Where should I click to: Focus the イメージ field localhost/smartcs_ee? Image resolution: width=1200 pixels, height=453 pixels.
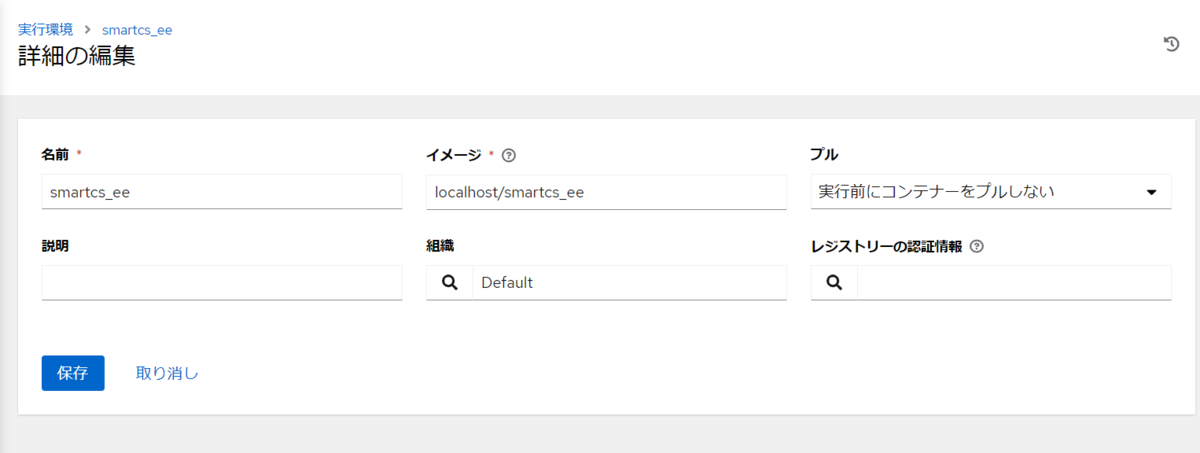(606, 192)
